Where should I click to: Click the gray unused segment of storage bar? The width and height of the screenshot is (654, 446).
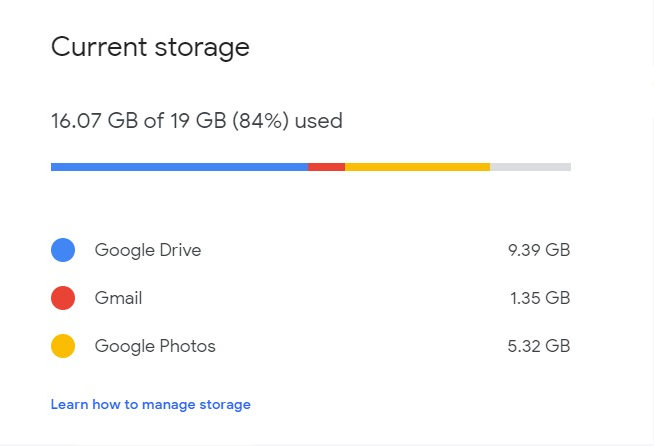click(531, 167)
